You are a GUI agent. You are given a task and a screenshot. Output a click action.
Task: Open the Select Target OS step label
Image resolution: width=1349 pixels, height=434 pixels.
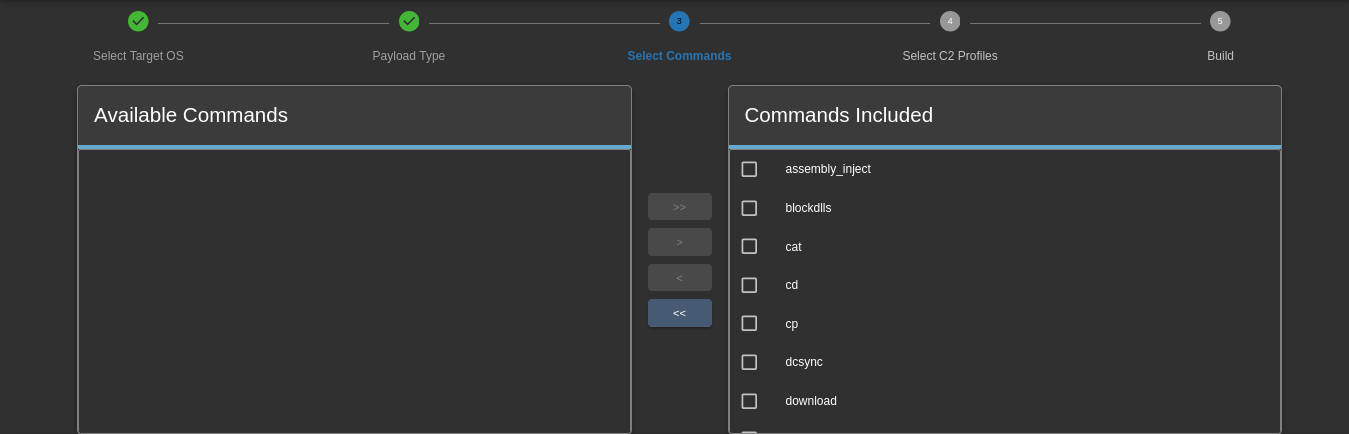click(x=138, y=56)
